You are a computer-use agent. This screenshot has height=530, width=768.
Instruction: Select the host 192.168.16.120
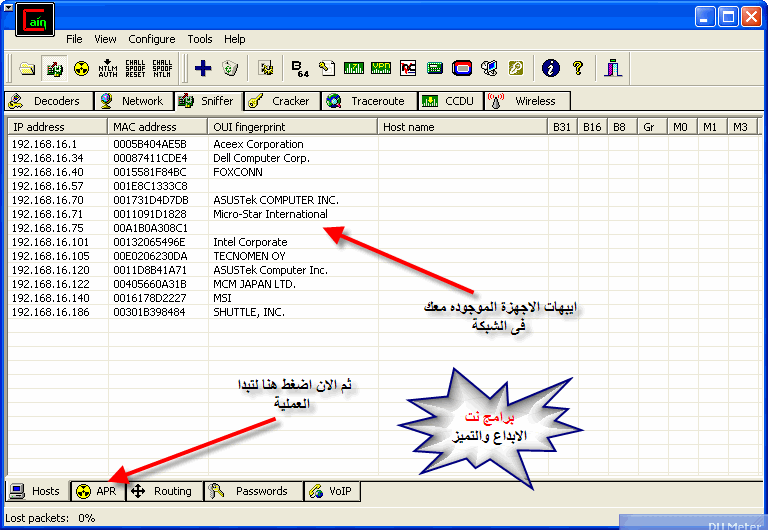click(50, 270)
